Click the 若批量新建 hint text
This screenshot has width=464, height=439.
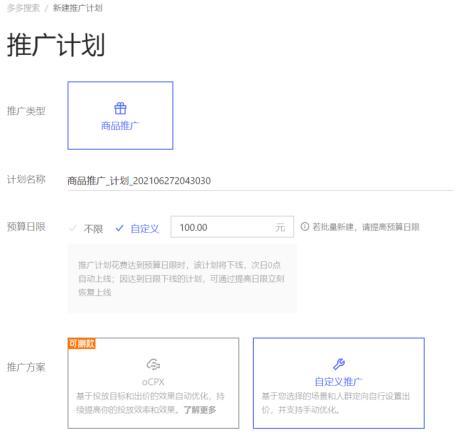click(366, 227)
